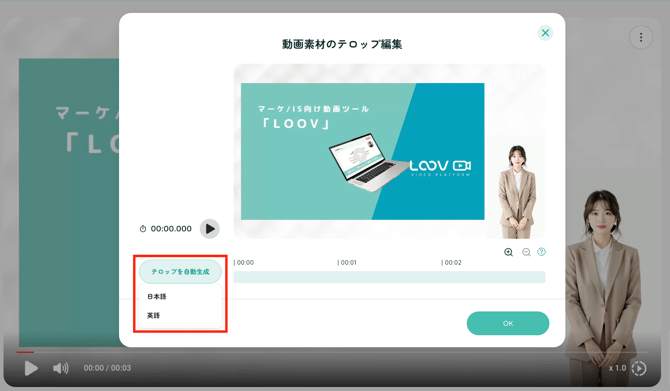Screen dimensions: 670x391
Task: Play the background video player
Action: click(30, 368)
